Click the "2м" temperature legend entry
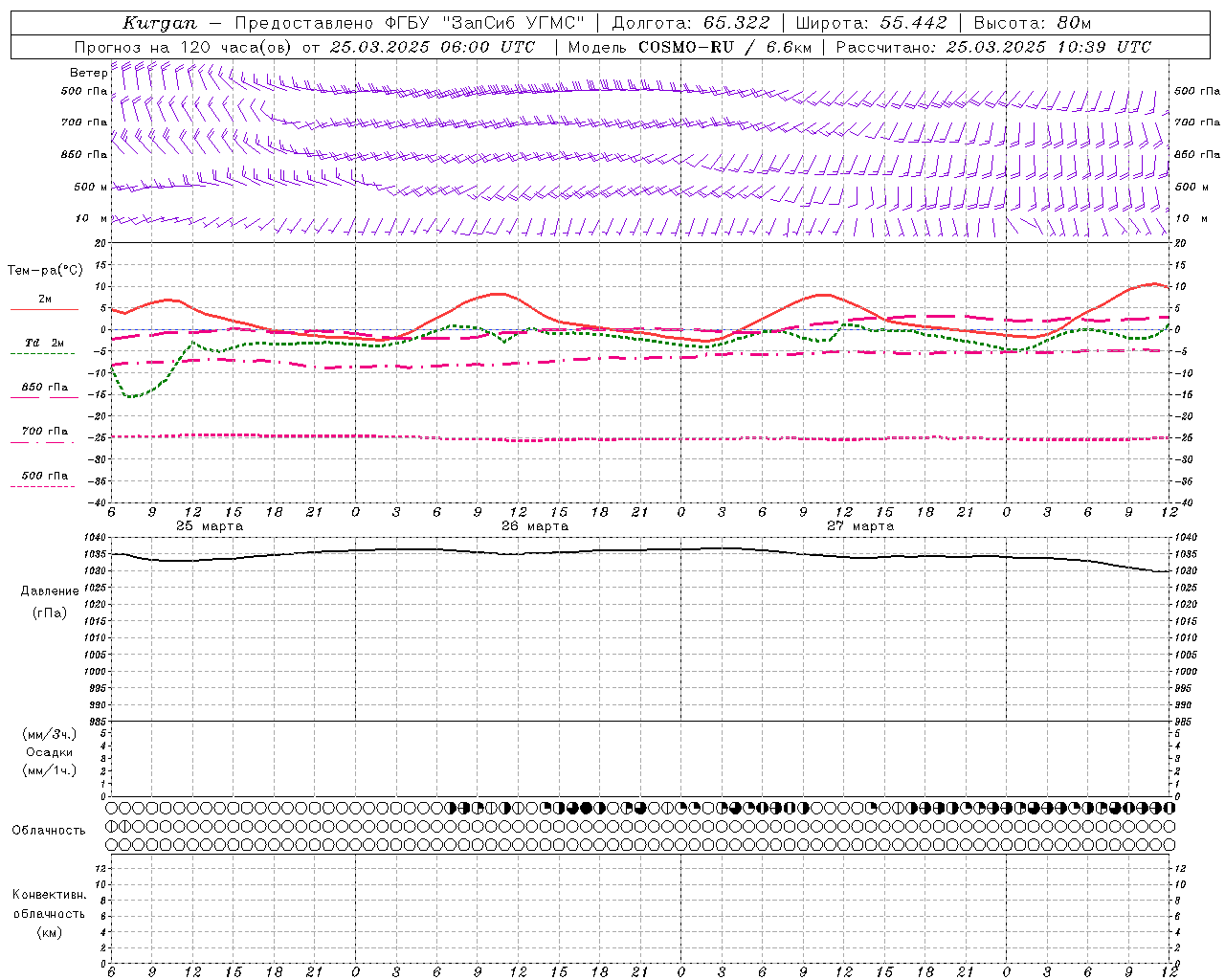Screen dimensions: 1225x980 [45, 300]
